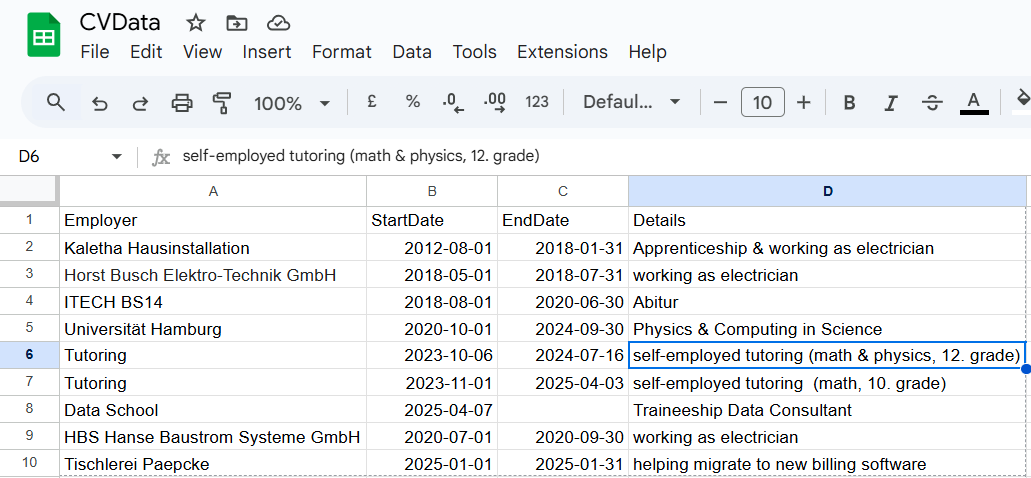Open the zoom 100% dropdown
1031x478 pixels.
[291, 103]
